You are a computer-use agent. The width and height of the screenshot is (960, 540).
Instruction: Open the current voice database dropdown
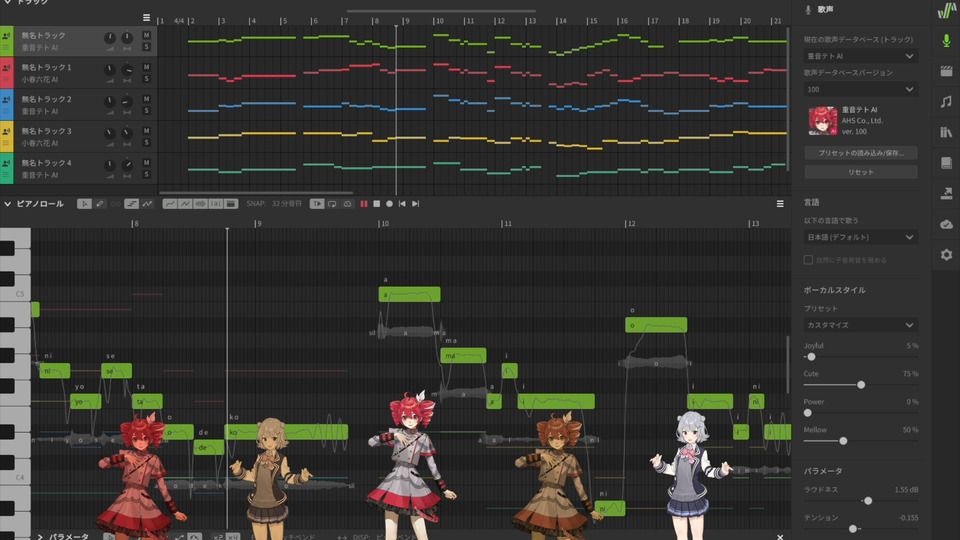tap(860, 56)
